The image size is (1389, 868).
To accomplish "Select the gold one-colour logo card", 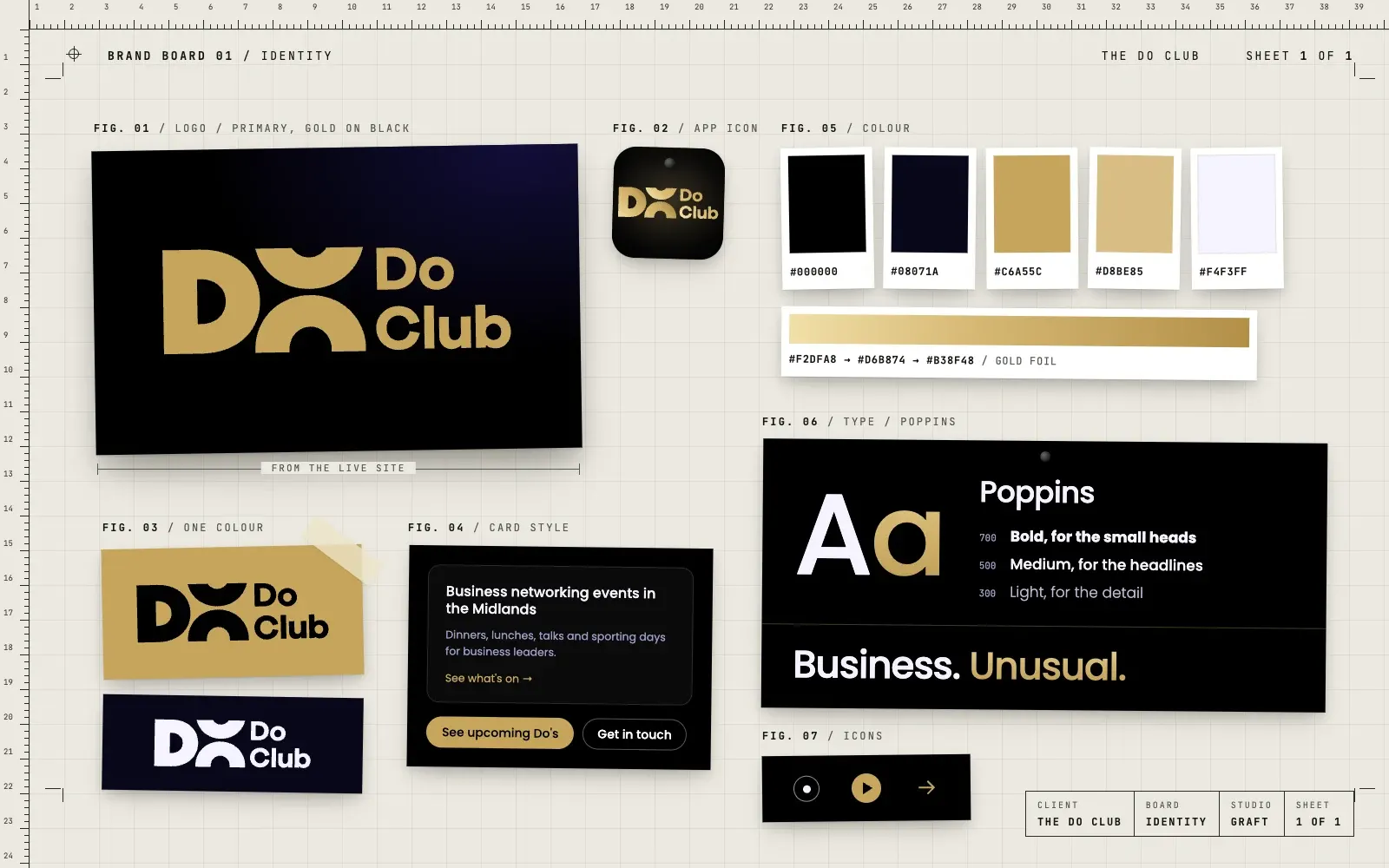I will [x=233, y=612].
